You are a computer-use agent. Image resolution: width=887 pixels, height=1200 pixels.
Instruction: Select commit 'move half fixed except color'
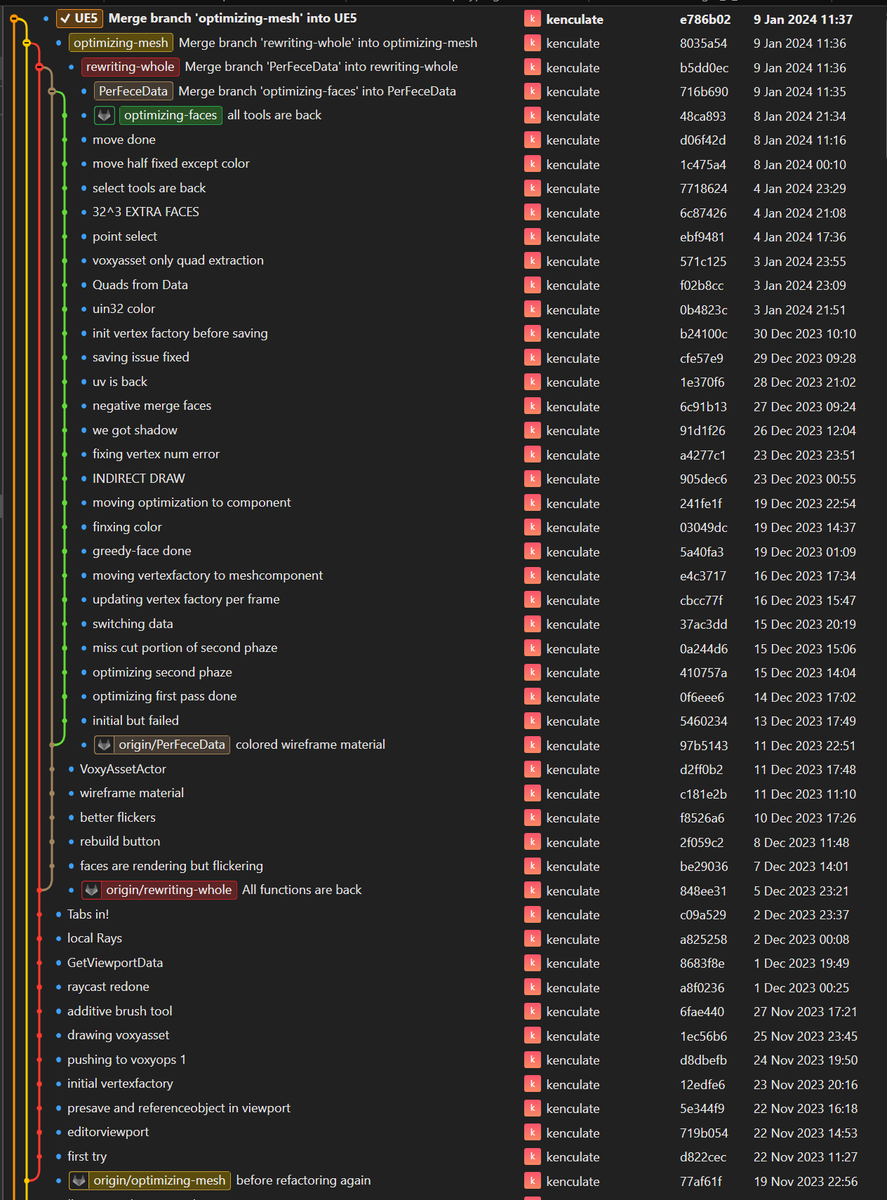171,164
